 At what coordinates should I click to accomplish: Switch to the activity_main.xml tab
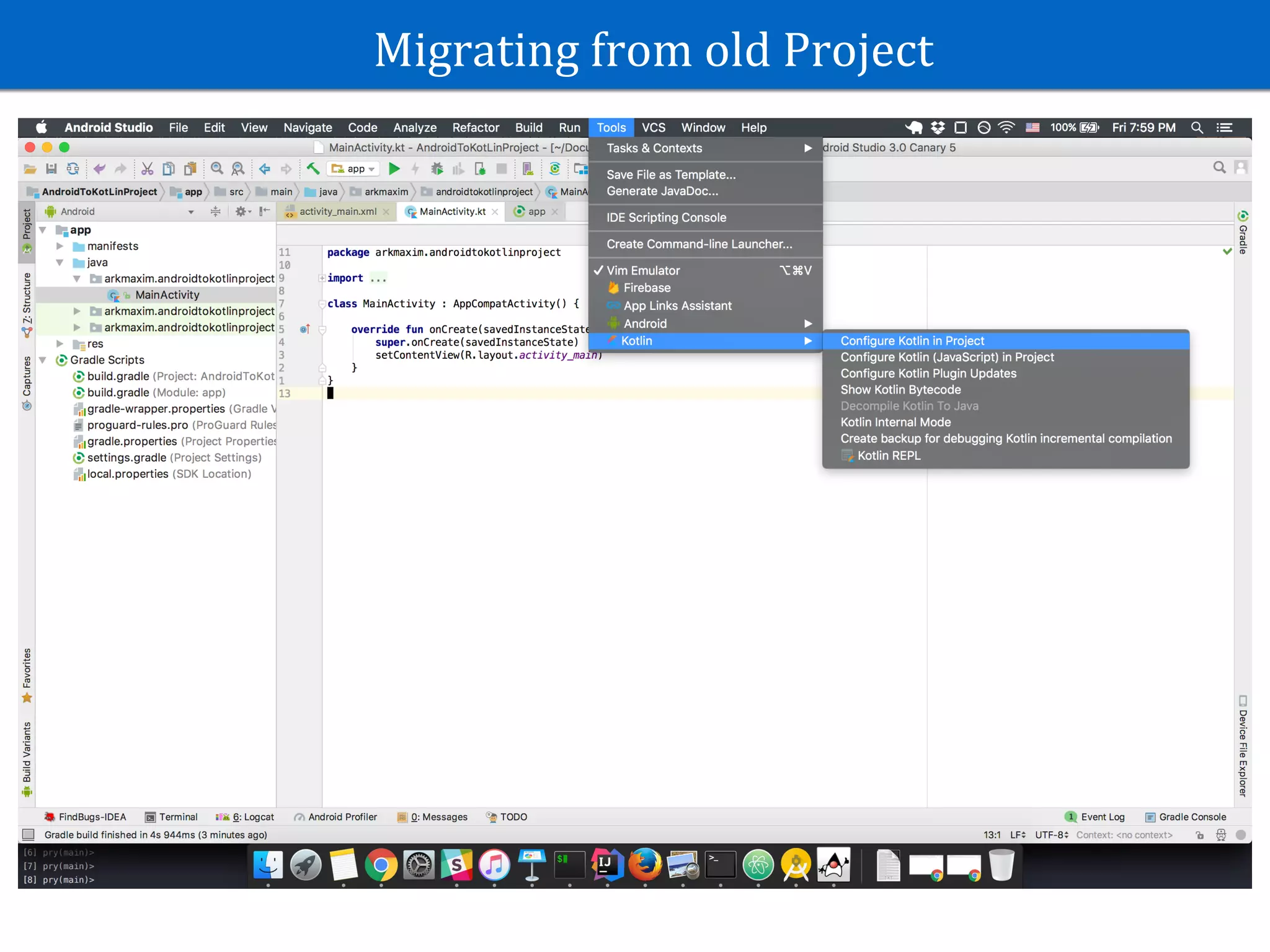(x=338, y=211)
